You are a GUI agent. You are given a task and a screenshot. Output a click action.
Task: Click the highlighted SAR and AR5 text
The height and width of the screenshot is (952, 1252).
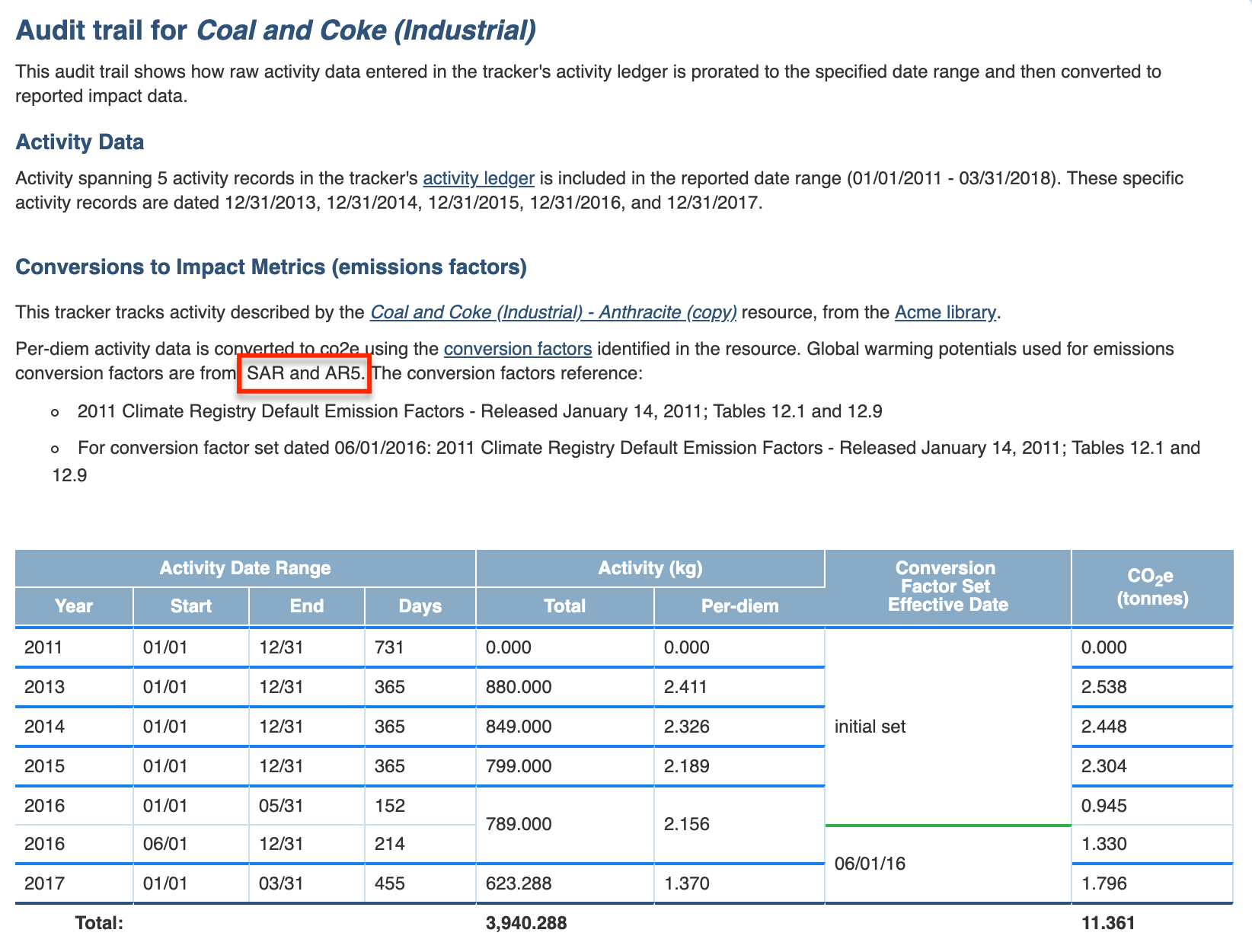point(305,373)
